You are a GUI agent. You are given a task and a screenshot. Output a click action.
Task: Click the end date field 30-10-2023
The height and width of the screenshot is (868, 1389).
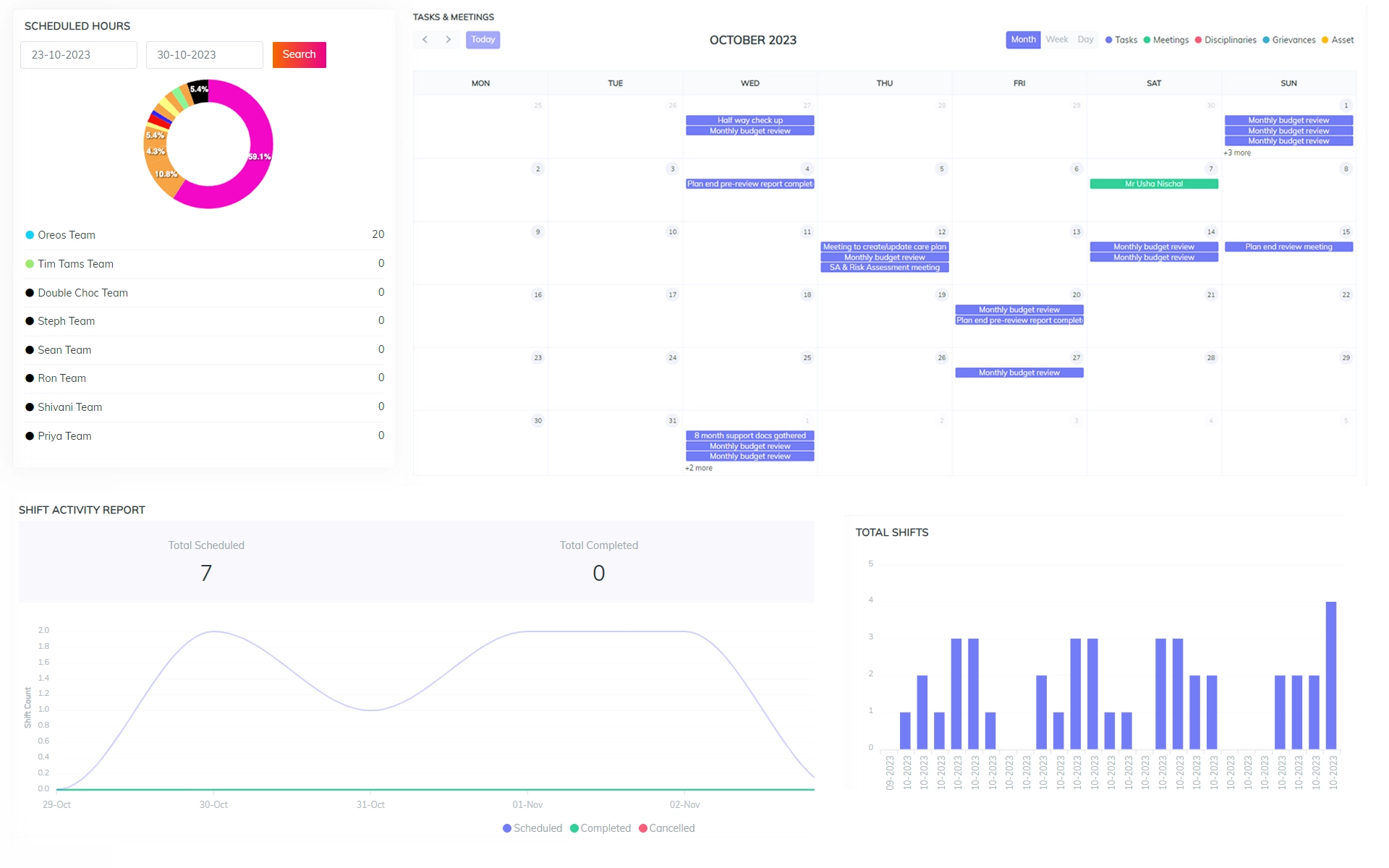pos(205,55)
